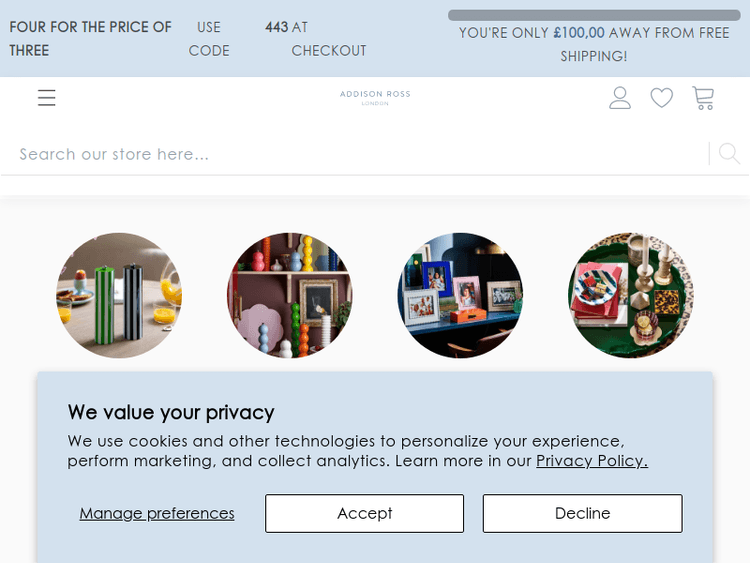This screenshot has width=750, height=563.
Task: Decline cookies in privacy banner
Action: click(582, 513)
